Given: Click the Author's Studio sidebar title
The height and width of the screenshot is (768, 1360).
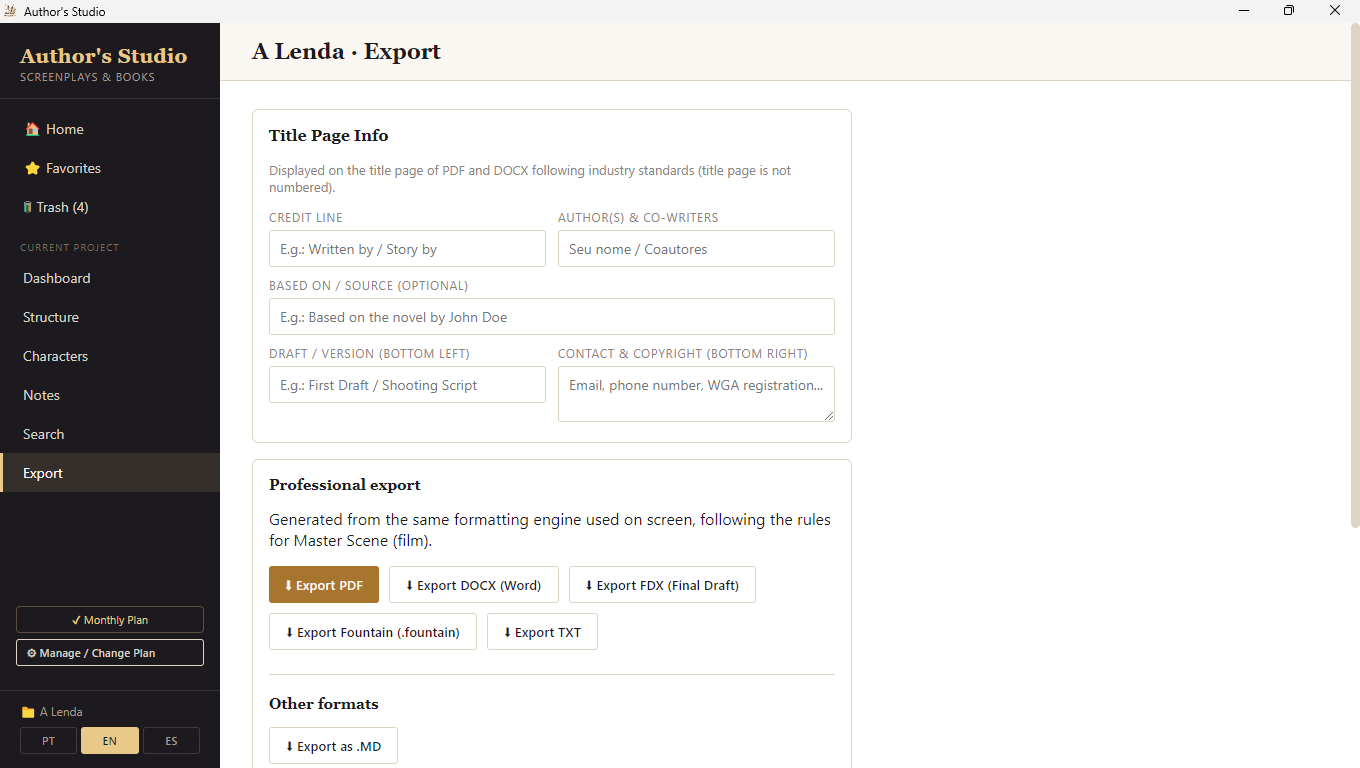Looking at the screenshot, I should tap(103, 56).
